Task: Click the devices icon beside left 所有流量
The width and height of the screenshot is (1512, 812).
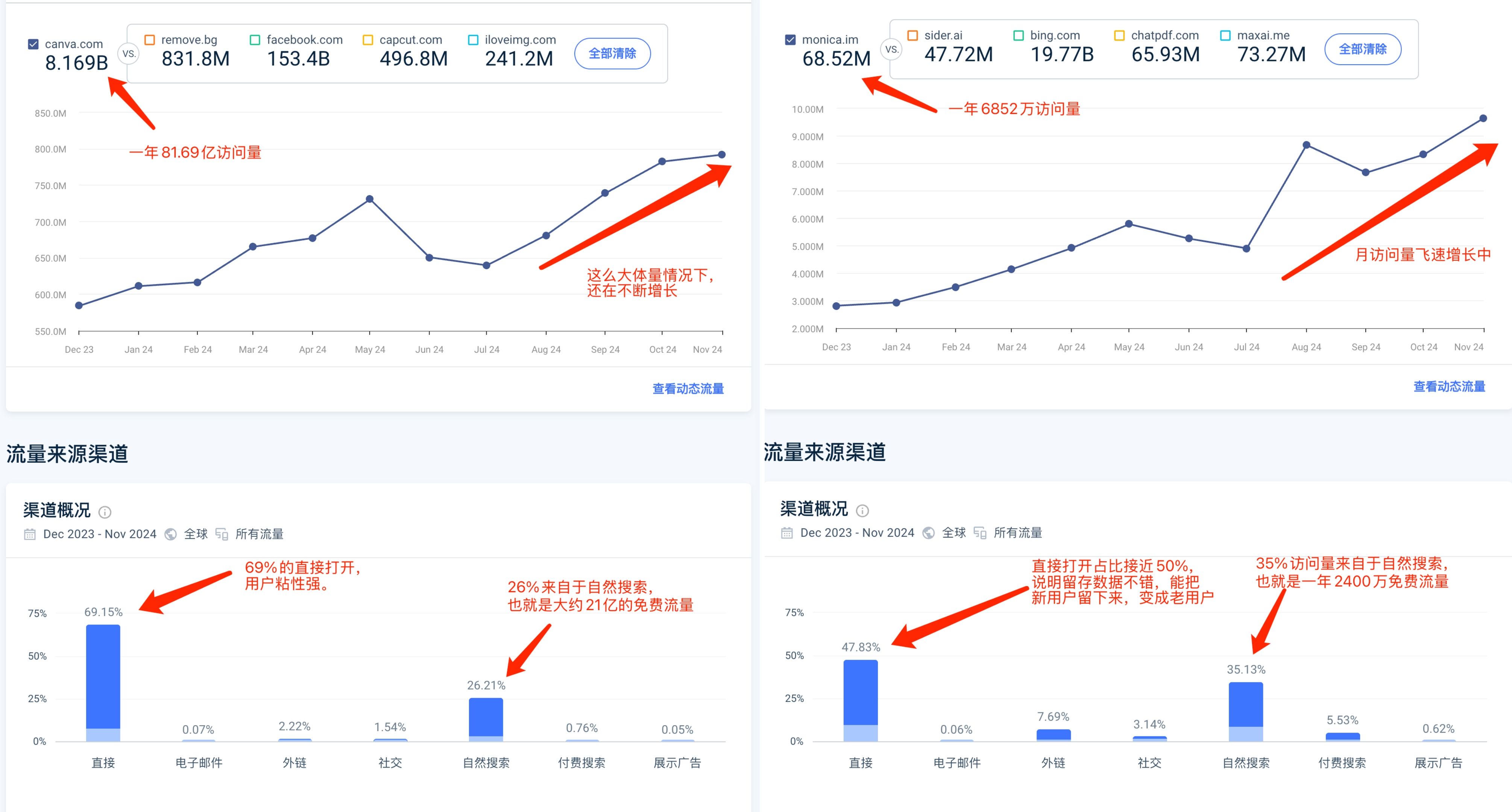Action: pos(222,534)
